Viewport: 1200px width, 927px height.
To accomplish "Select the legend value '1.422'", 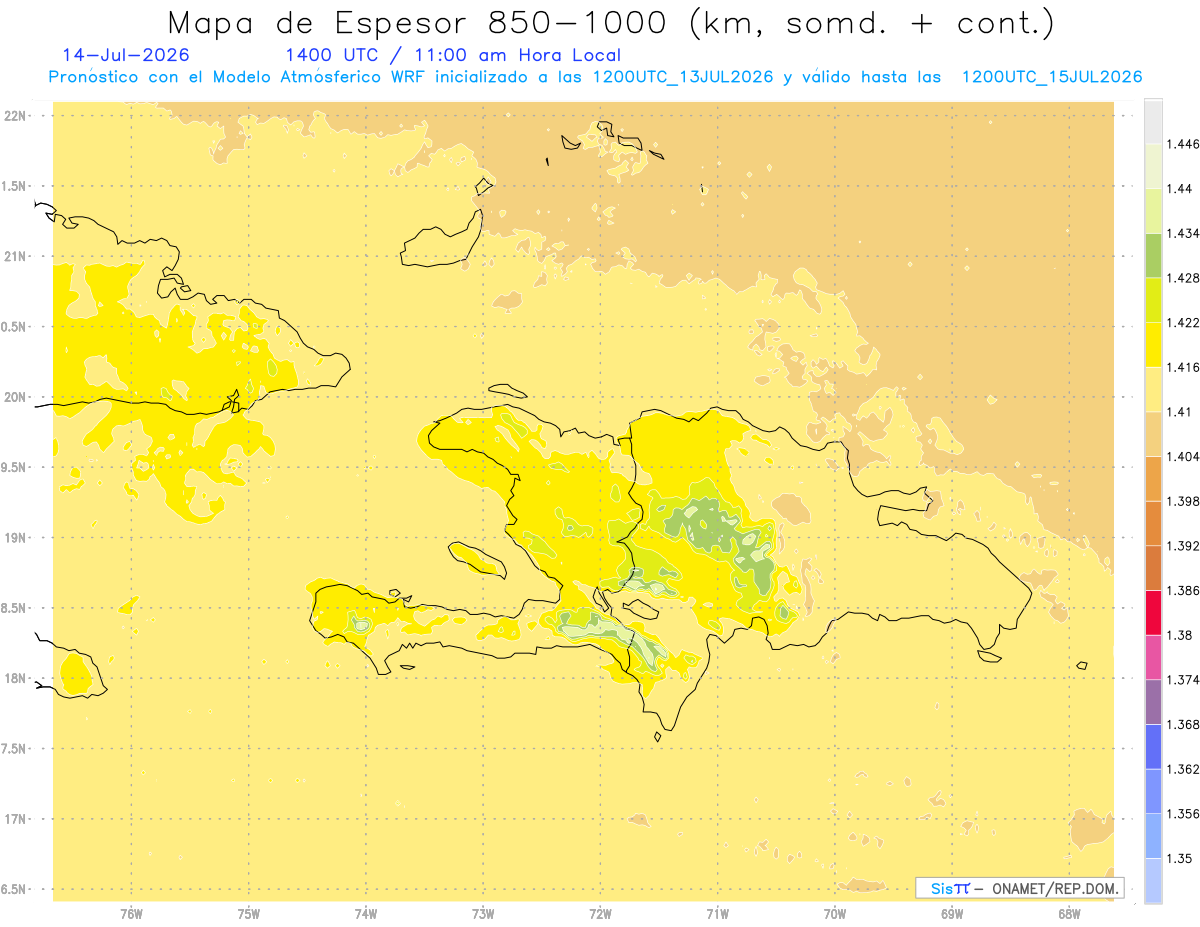I will [1183, 322].
